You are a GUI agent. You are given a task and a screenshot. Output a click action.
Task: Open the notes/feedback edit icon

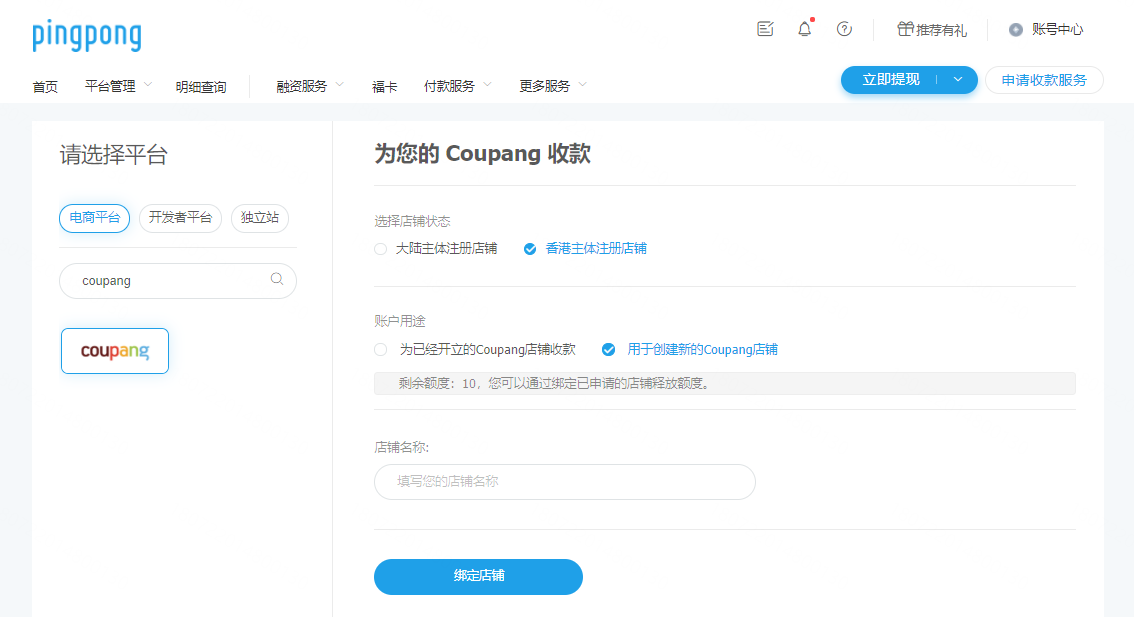[765, 29]
